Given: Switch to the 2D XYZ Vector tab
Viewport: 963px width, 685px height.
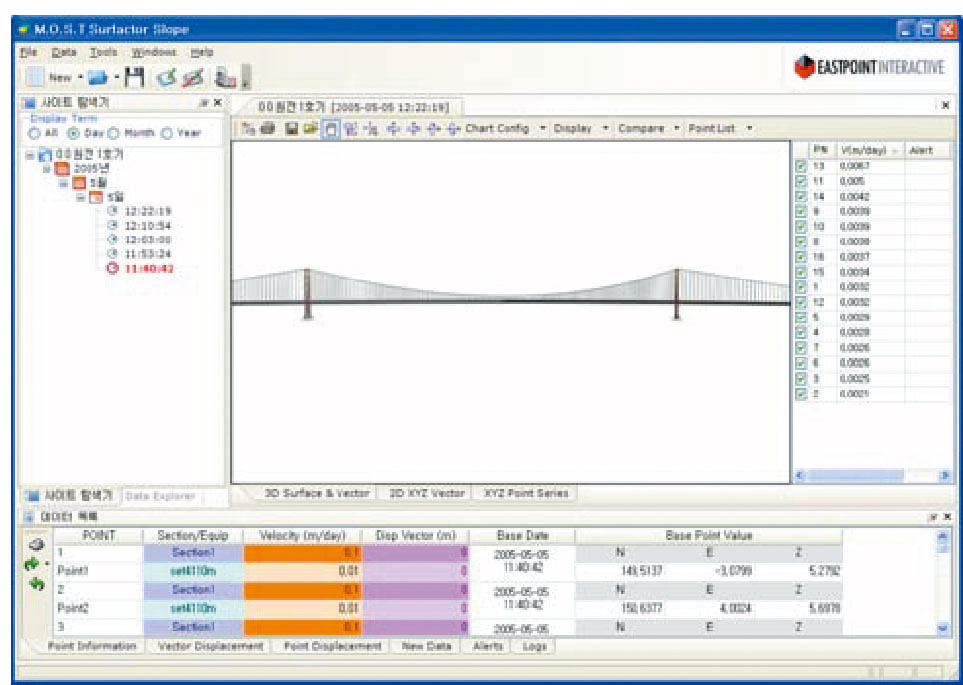Looking at the screenshot, I should 426,493.
